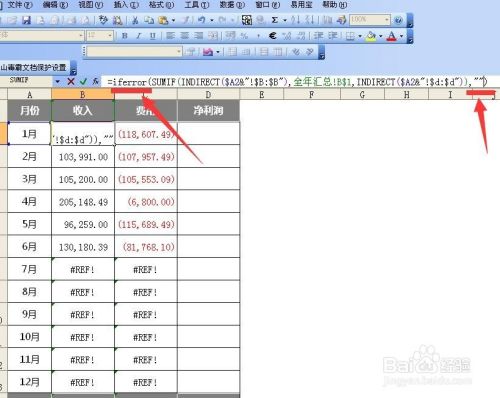Select column F header
The width and height of the screenshot is (500, 398).
point(311,95)
